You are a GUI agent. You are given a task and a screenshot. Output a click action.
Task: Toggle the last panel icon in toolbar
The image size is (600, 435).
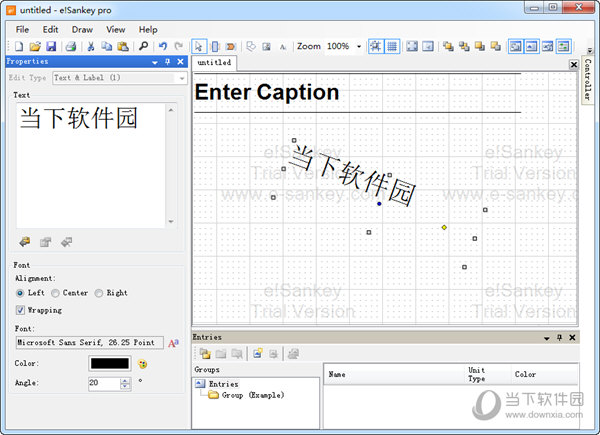tap(563, 47)
